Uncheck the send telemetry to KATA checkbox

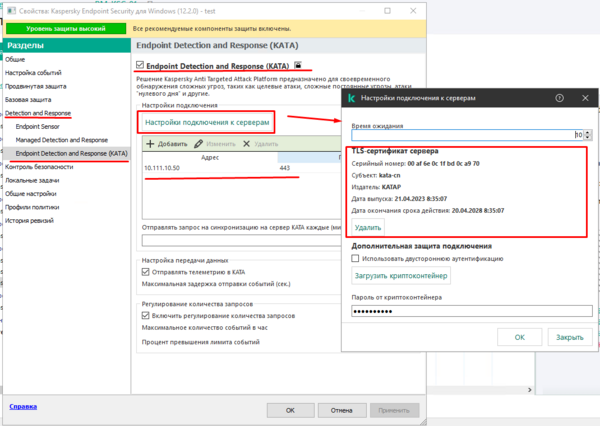click(146, 271)
